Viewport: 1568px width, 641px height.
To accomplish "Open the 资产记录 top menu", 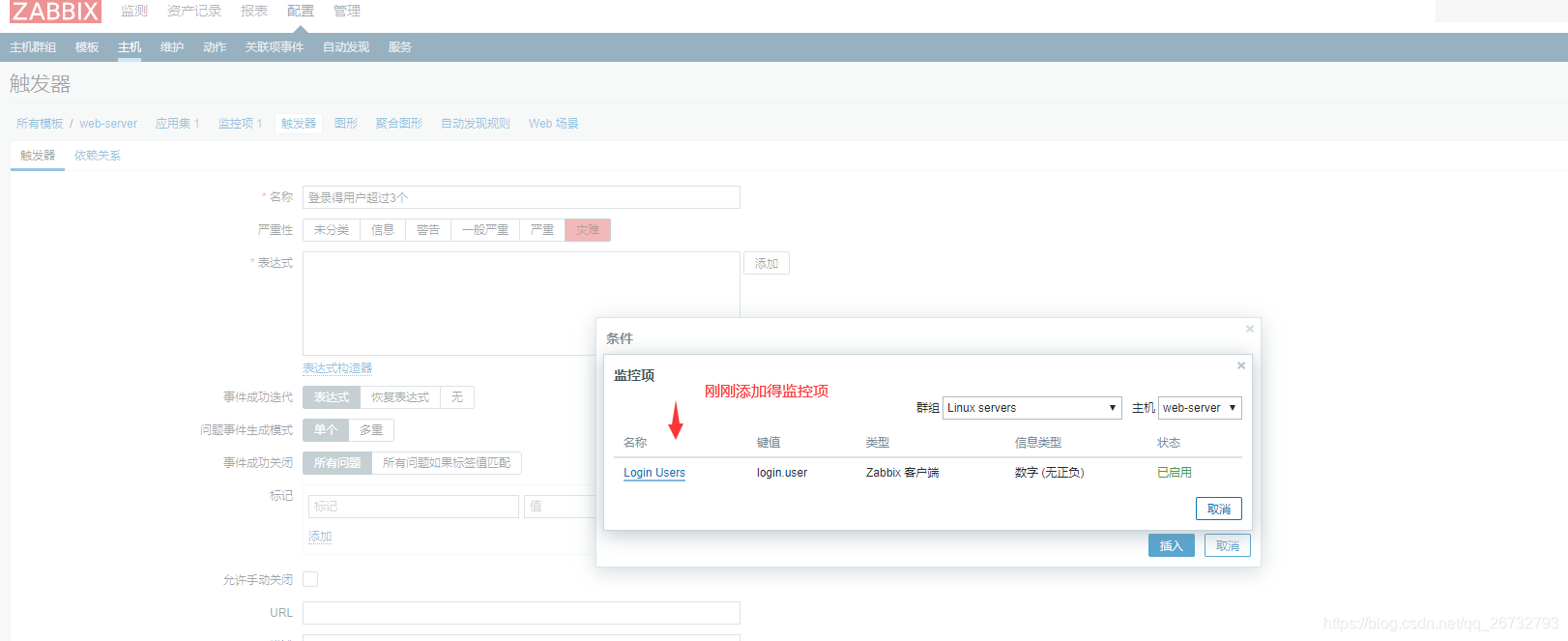I will (194, 11).
